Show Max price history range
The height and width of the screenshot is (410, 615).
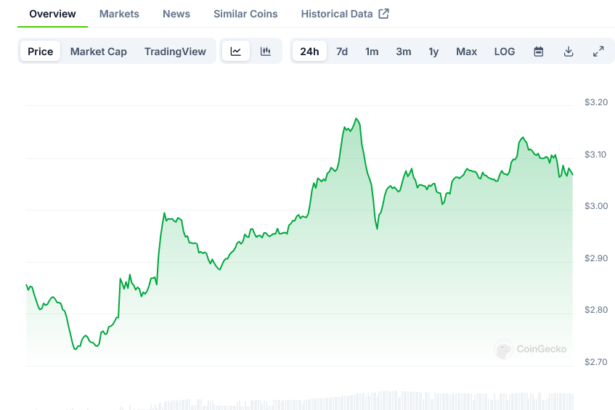tap(466, 52)
